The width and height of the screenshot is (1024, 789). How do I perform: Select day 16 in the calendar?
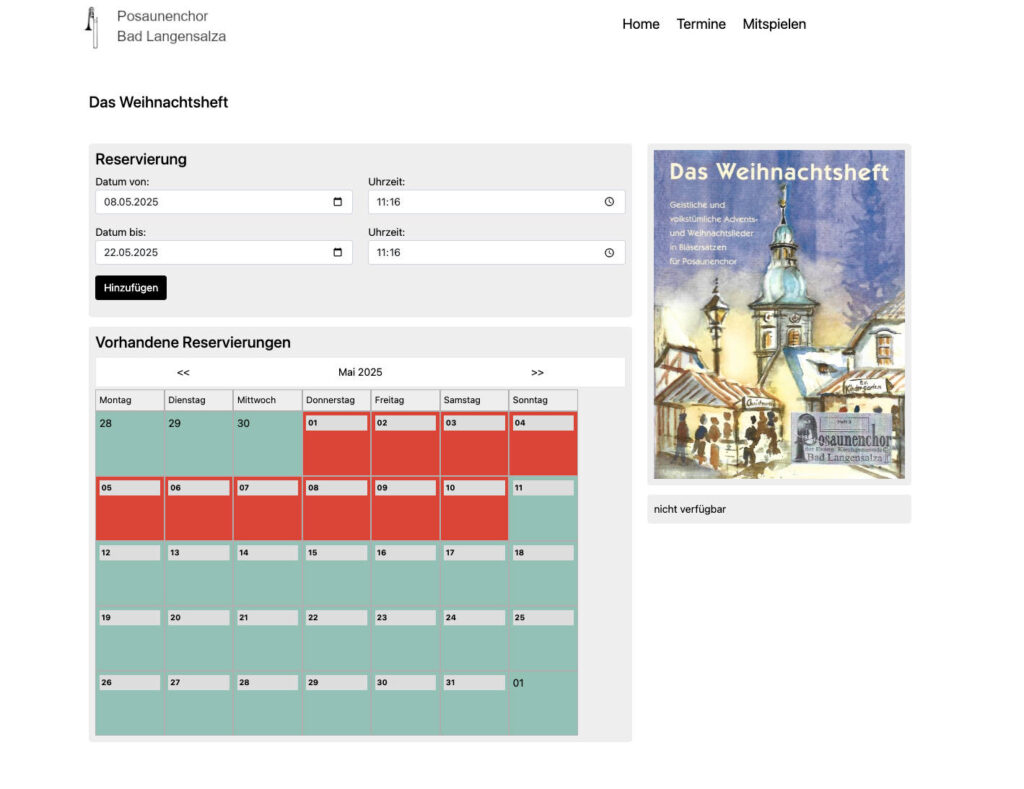click(405, 573)
